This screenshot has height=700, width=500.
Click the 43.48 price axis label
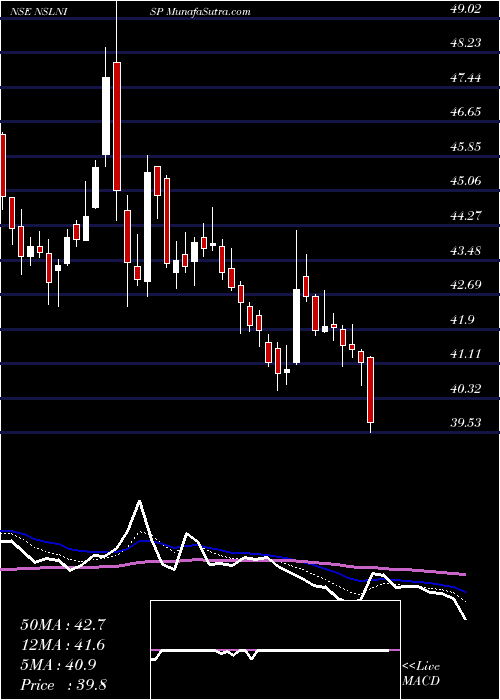coord(466,251)
